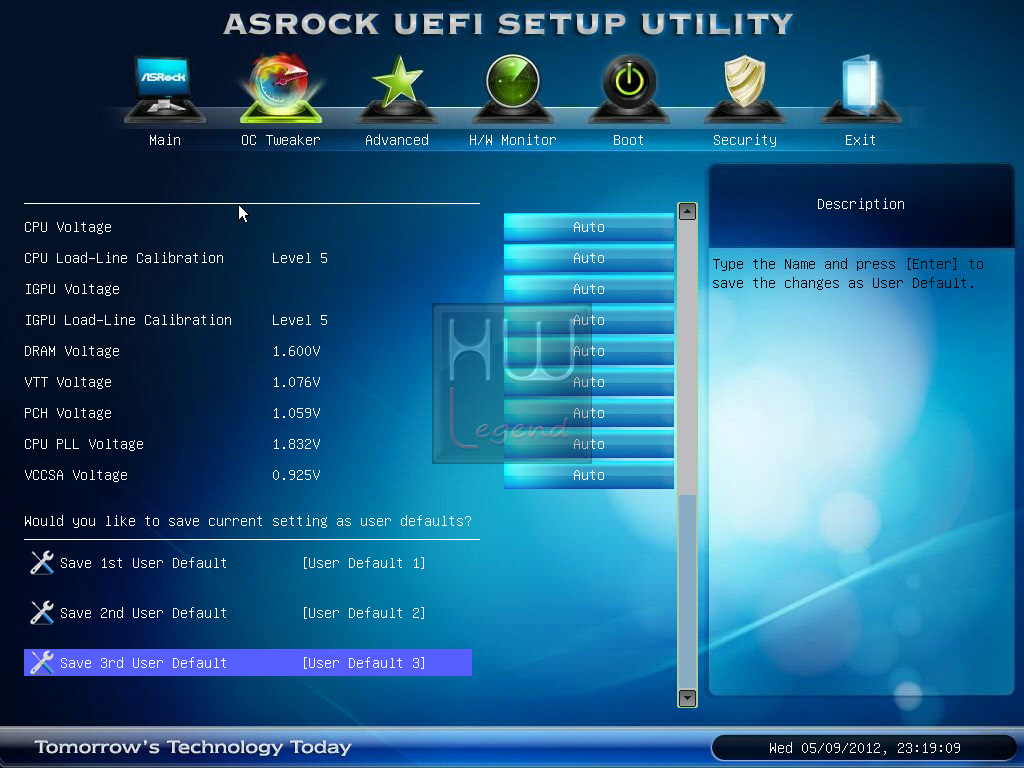Select the PCH Voltage label

pos(68,413)
